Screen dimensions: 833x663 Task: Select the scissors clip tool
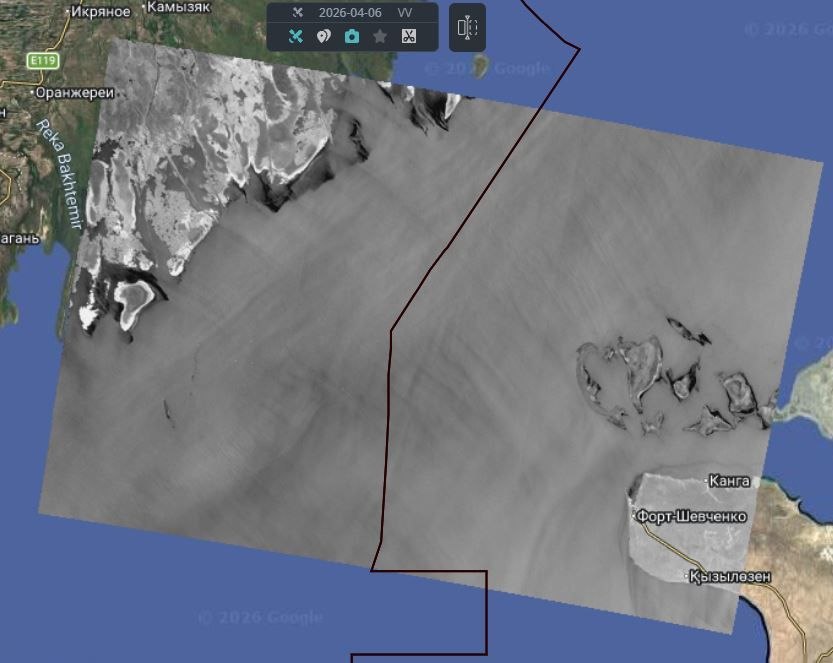408,37
